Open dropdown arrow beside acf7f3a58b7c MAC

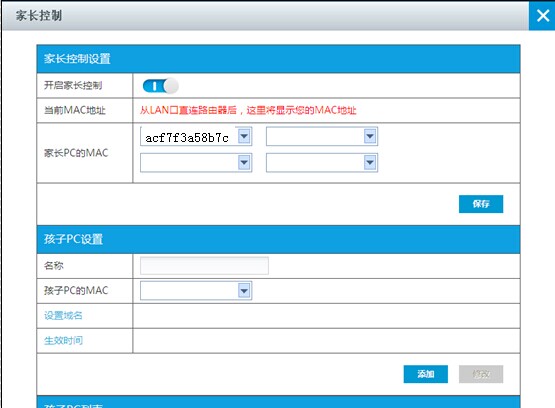coord(244,136)
